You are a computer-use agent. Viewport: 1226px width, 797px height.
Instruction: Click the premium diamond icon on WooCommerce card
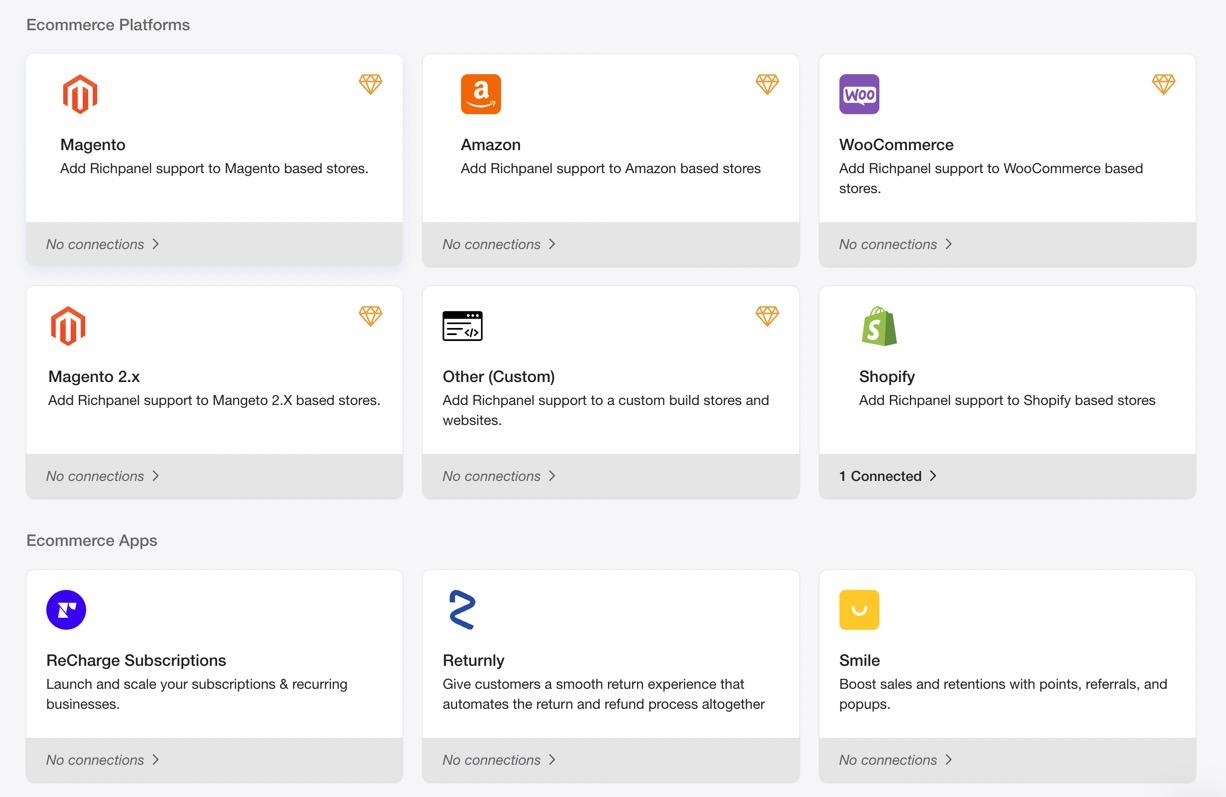[1163, 84]
